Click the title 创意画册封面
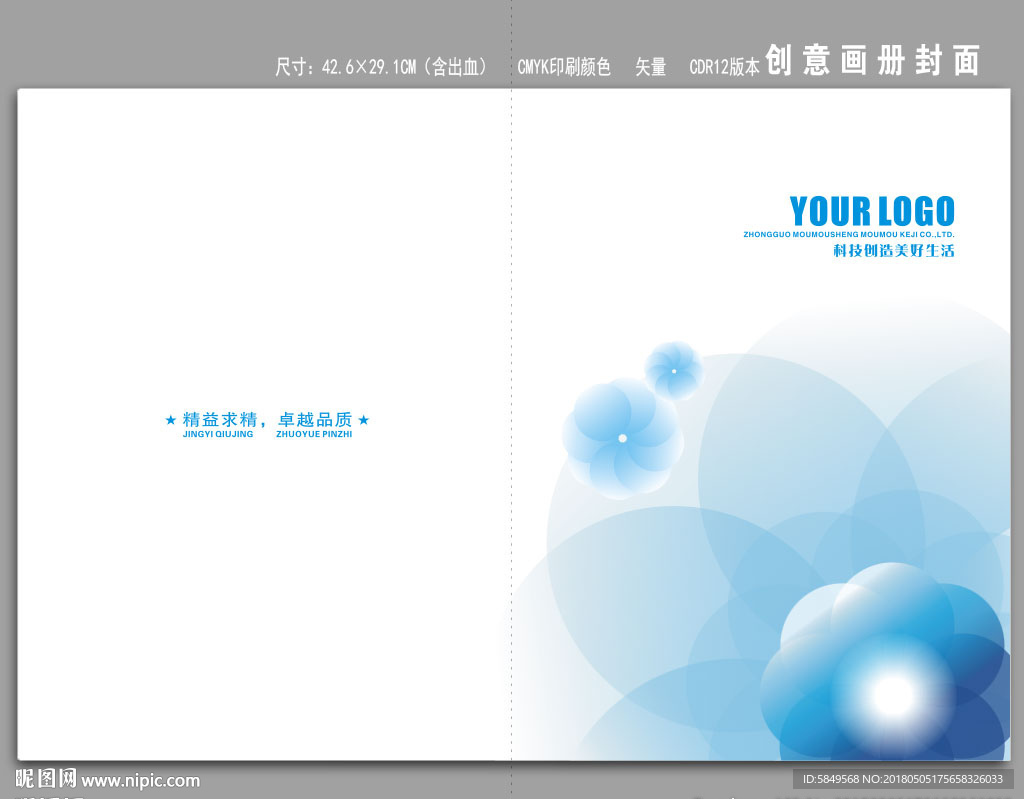Screen dimensions: 1024x799 [872, 60]
